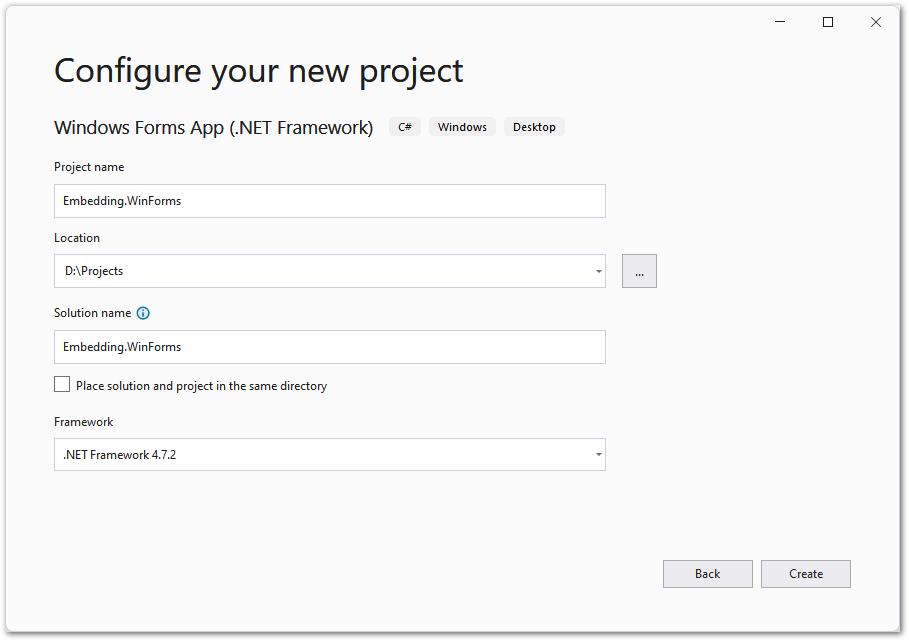Screen dimensions: 909x641
Task: Click the Solution name info icon
Action: tap(143, 313)
